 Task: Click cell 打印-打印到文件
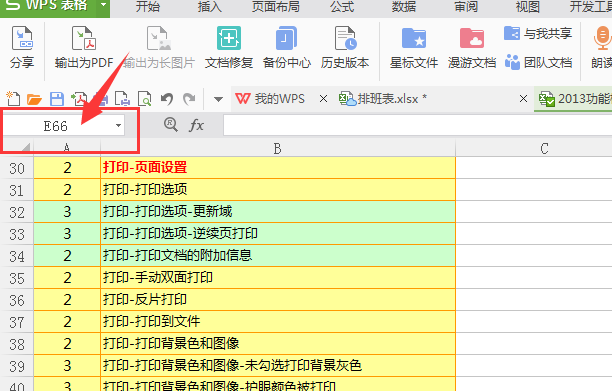click(278, 322)
